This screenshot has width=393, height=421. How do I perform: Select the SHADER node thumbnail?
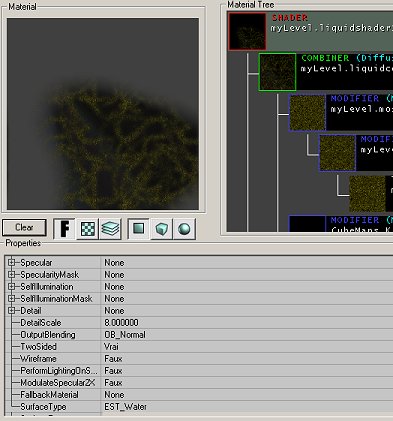(247, 32)
